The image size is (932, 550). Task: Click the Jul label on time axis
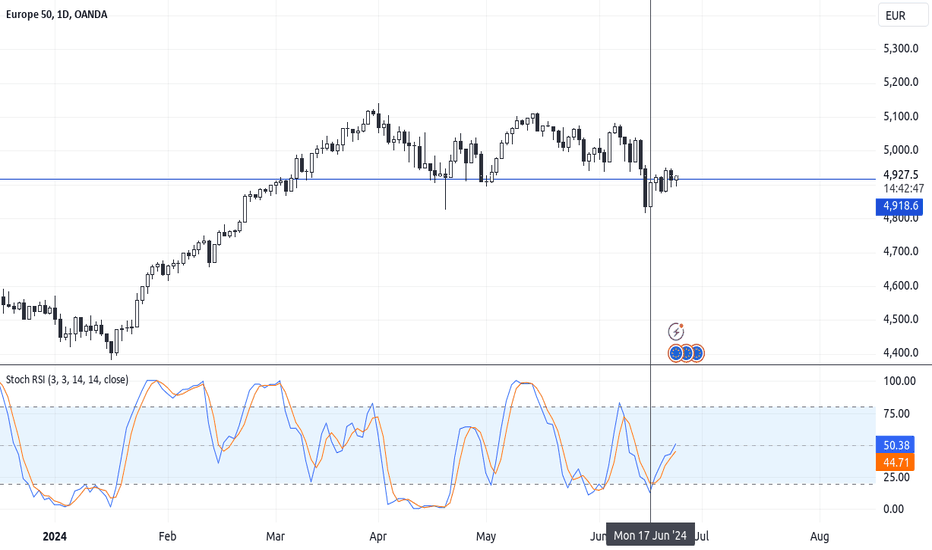702,536
